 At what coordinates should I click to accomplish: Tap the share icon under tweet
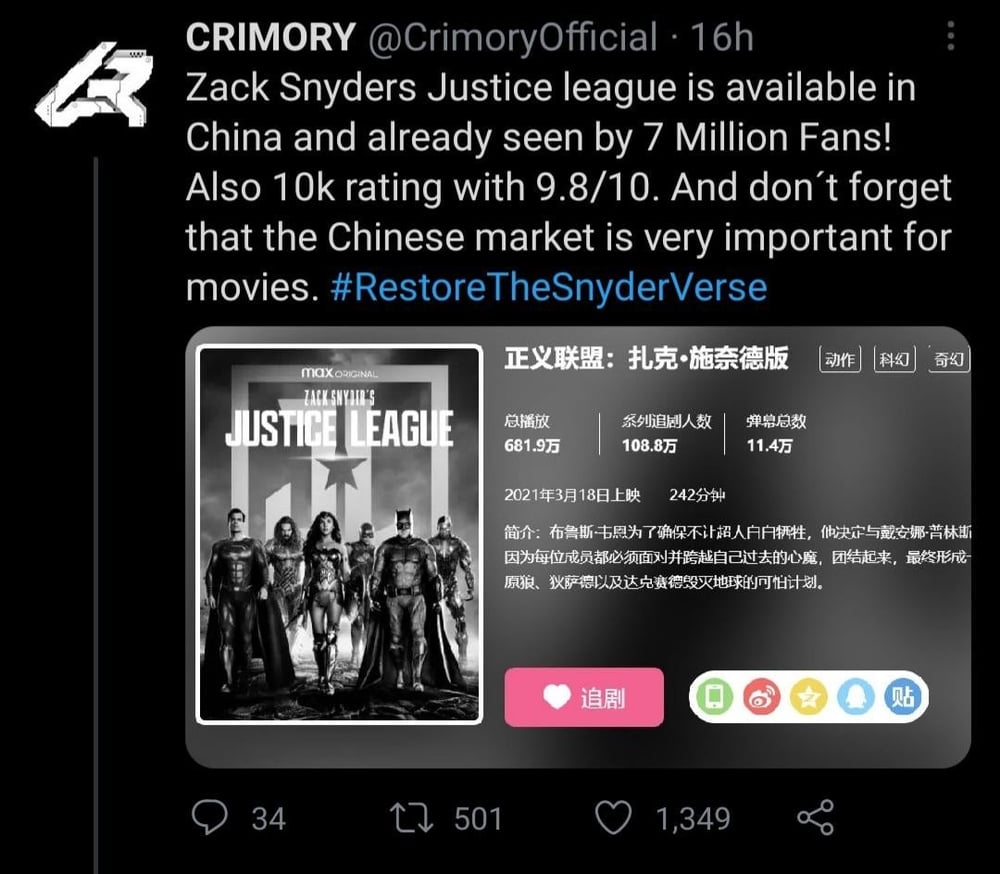point(816,817)
